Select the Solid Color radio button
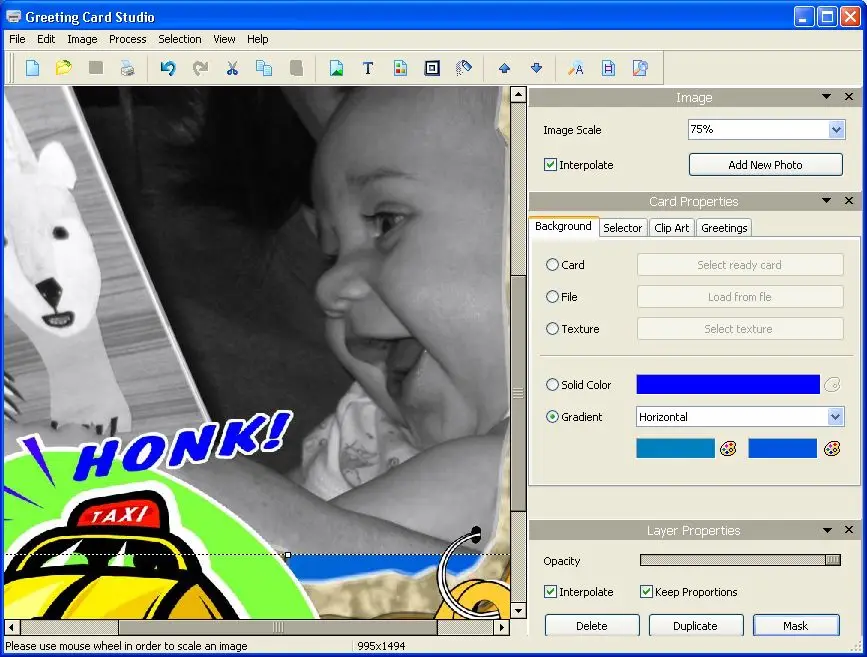Screen dimensions: 867x657 click(x=552, y=384)
